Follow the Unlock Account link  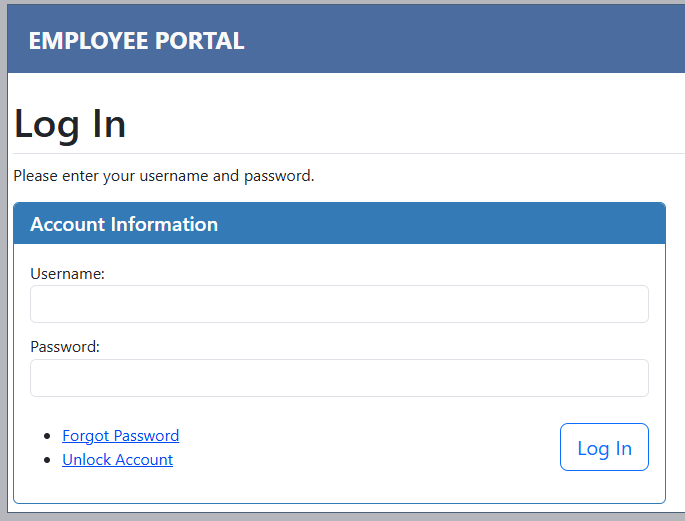[117, 460]
